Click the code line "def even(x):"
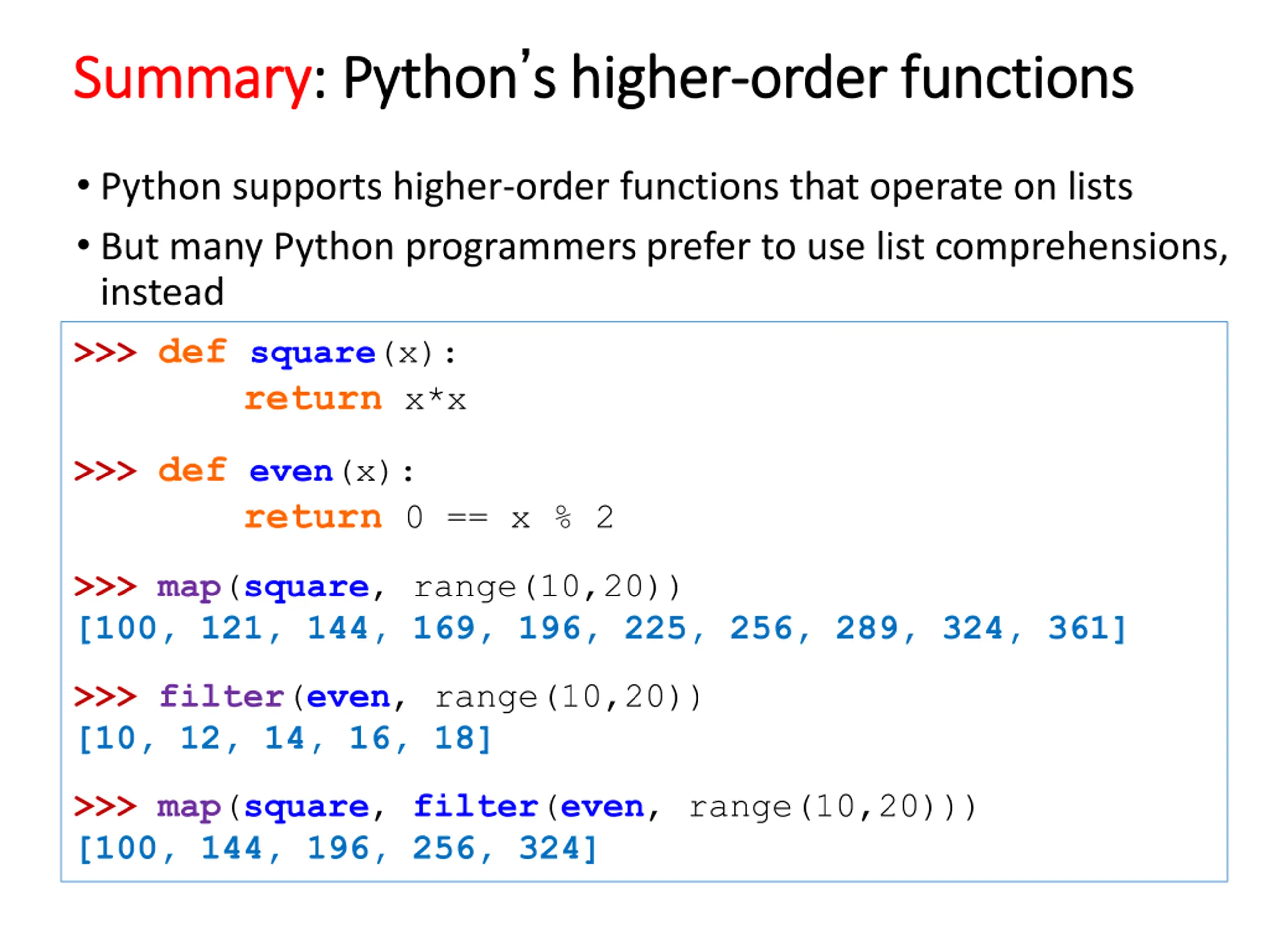 286,472
